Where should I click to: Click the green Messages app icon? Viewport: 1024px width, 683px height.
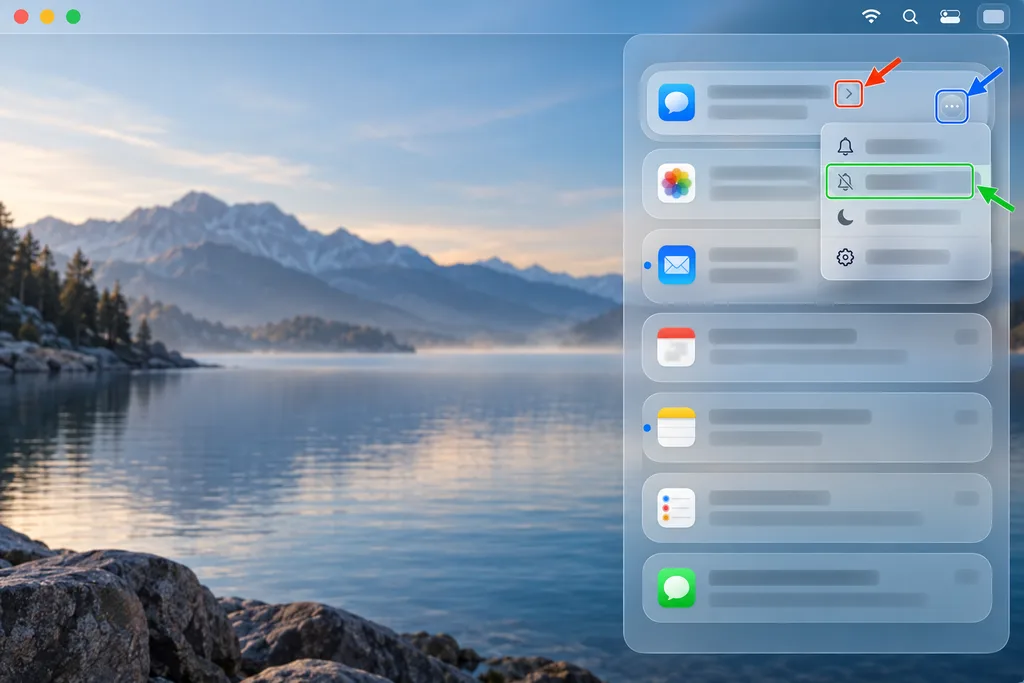point(676,588)
